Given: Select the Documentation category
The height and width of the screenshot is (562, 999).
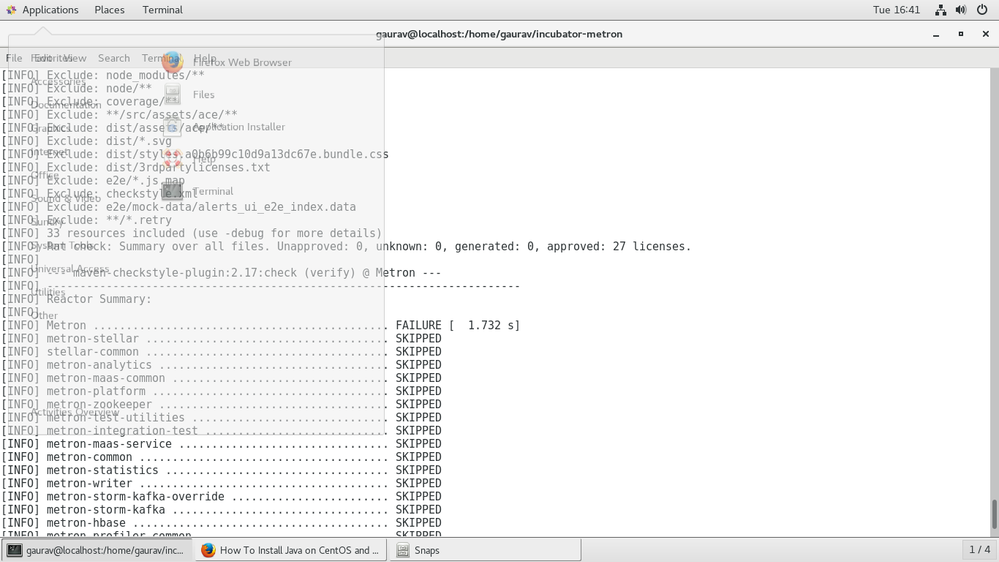Looking at the screenshot, I should [x=66, y=105].
